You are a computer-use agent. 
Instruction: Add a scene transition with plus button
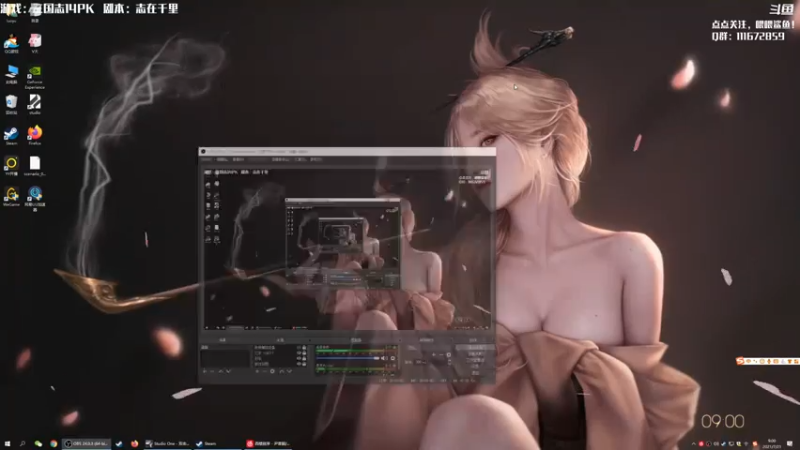(x=434, y=355)
